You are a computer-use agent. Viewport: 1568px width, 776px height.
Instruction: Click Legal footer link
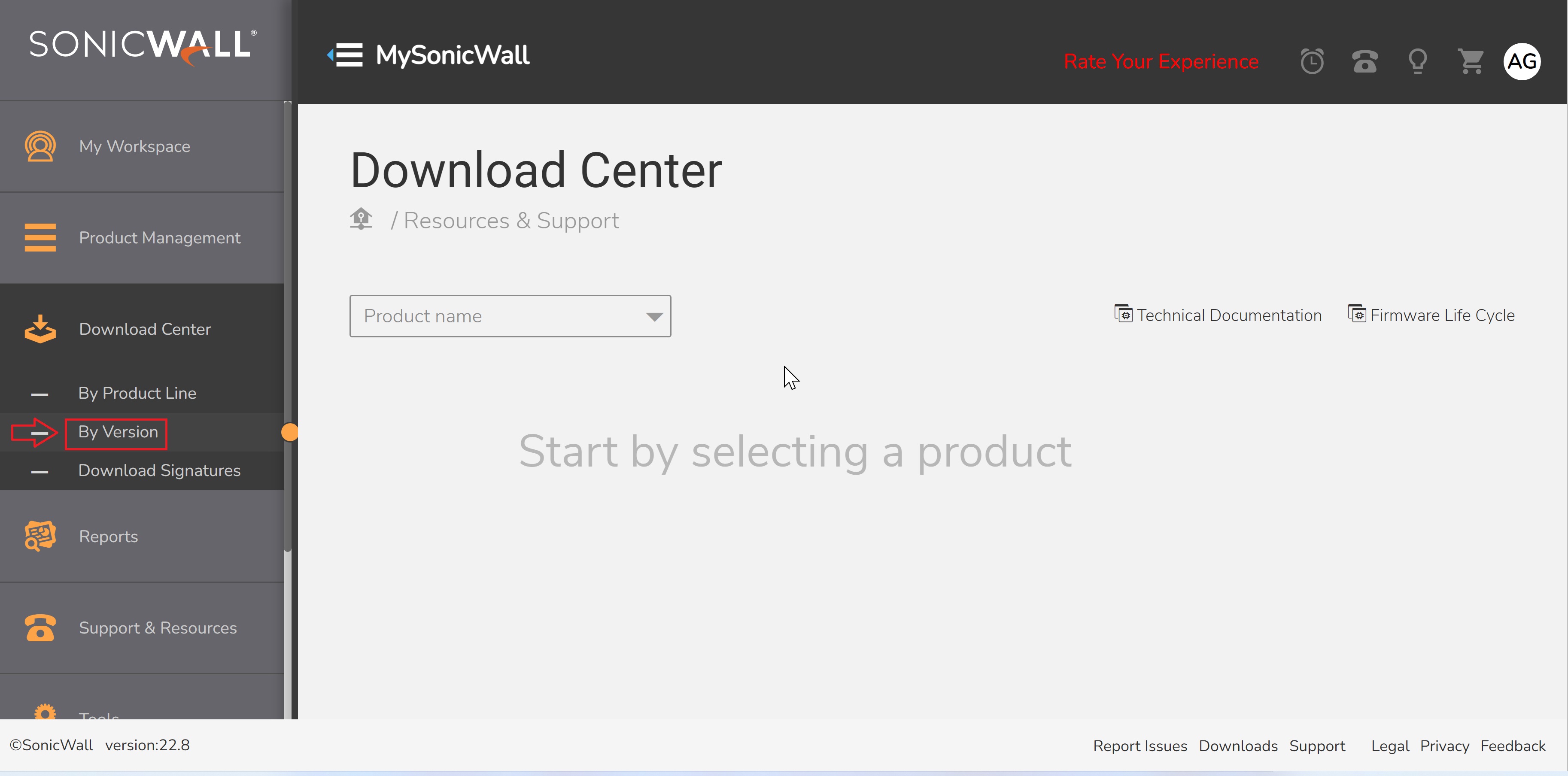(x=1390, y=746)
